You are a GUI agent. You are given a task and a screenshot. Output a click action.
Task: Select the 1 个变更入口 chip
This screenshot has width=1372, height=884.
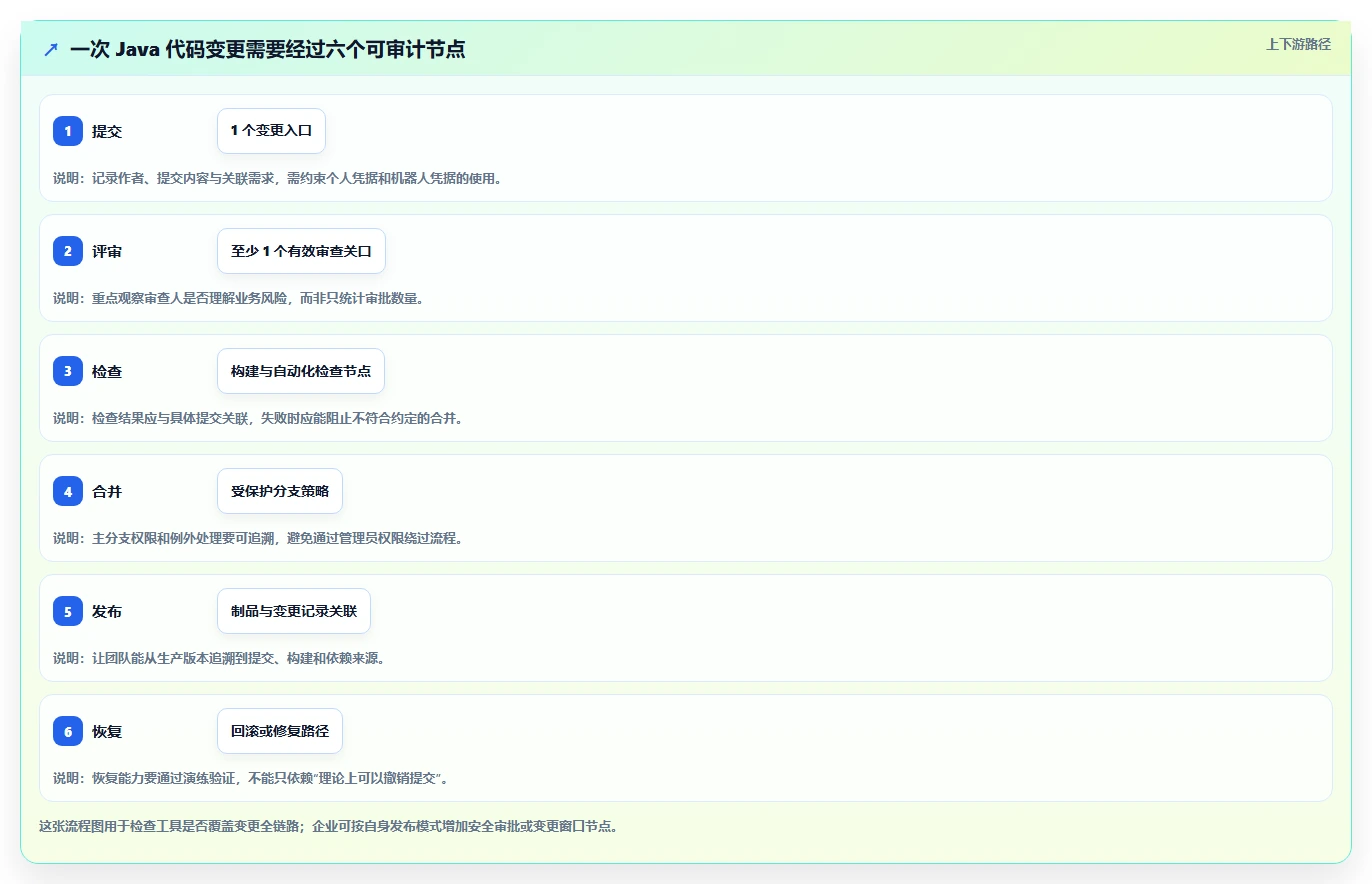271,131
